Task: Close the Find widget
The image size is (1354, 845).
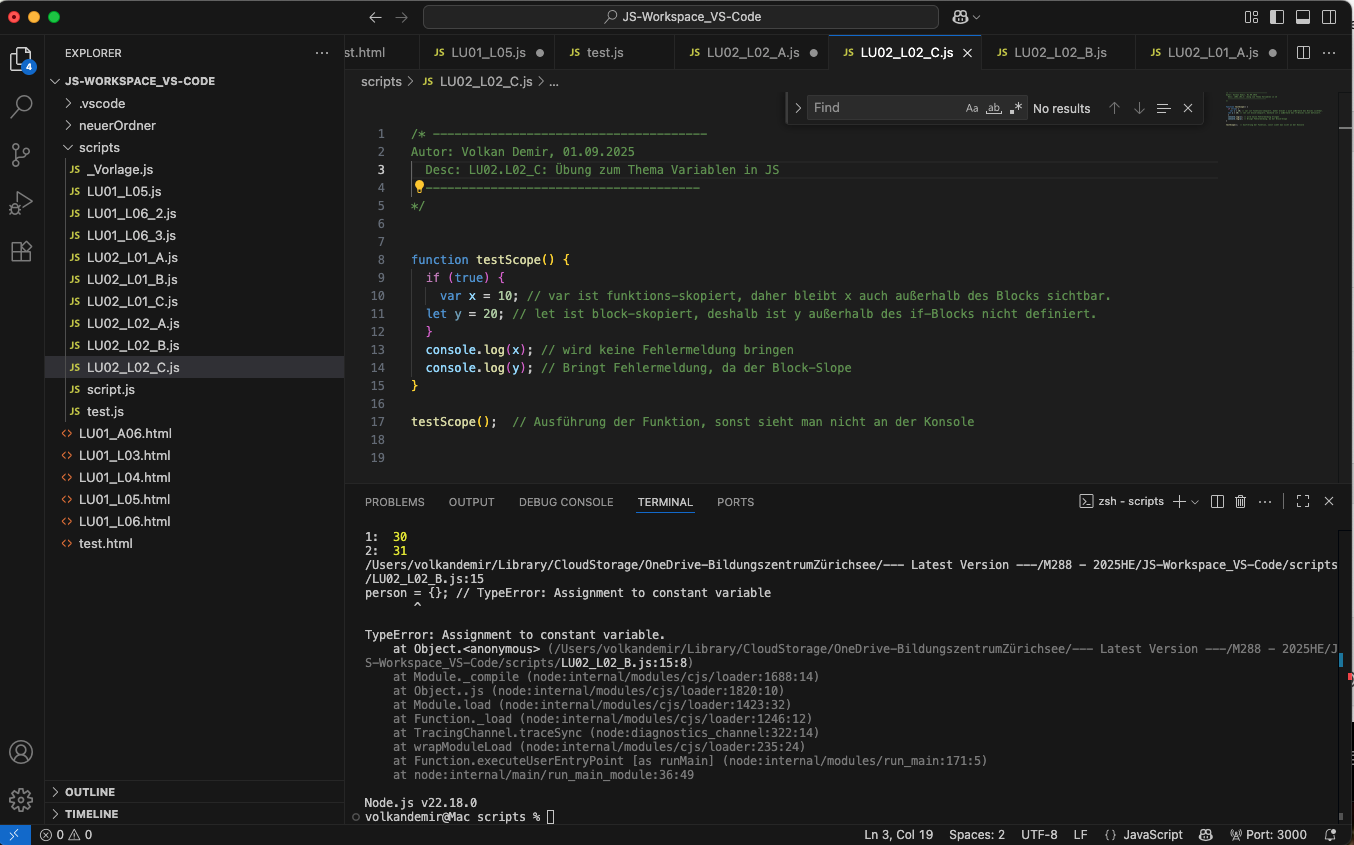Action: pyautogui.click(x=1188, y=108)
